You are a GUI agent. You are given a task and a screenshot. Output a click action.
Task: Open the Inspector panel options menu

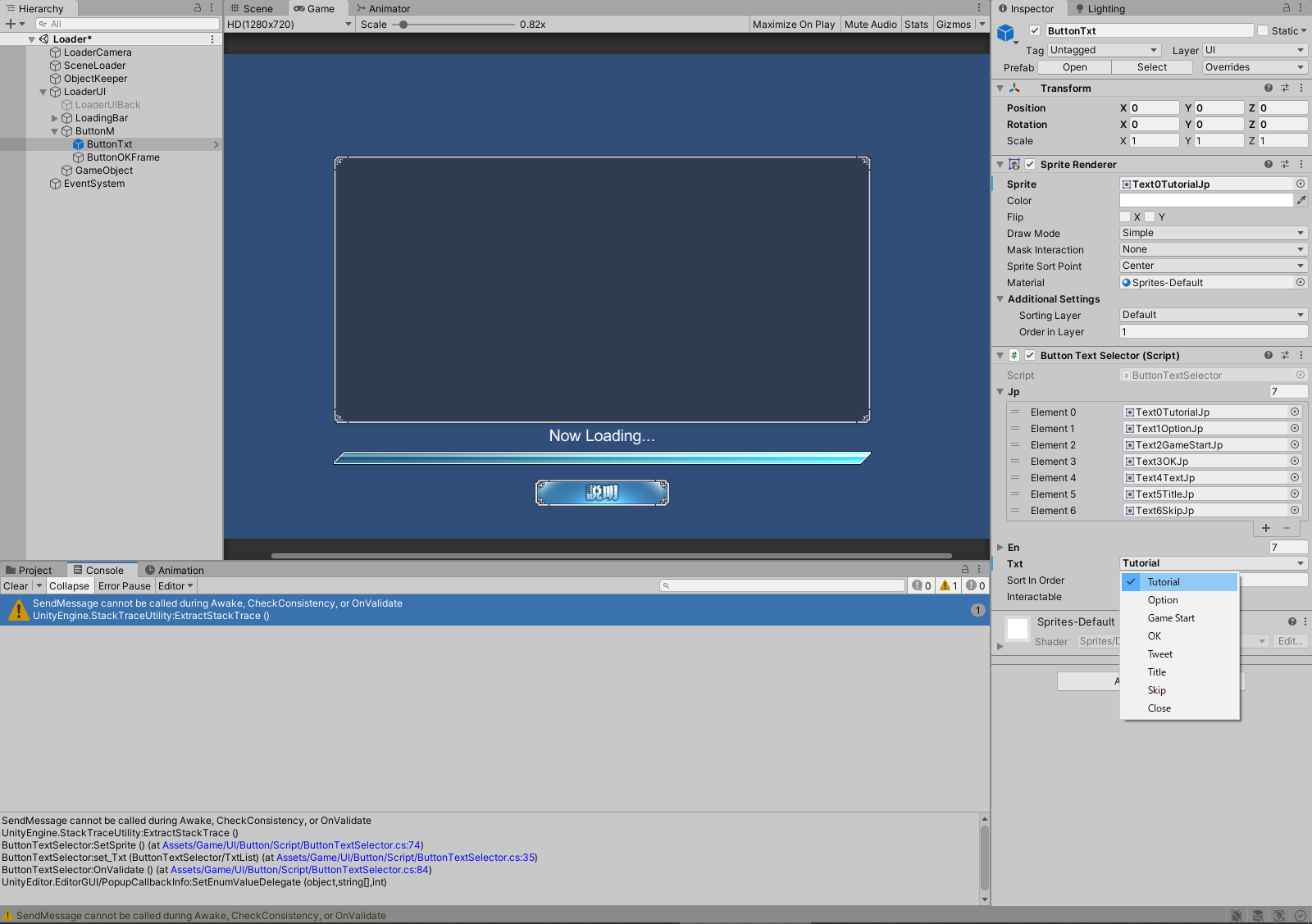tap(1301, 7)
